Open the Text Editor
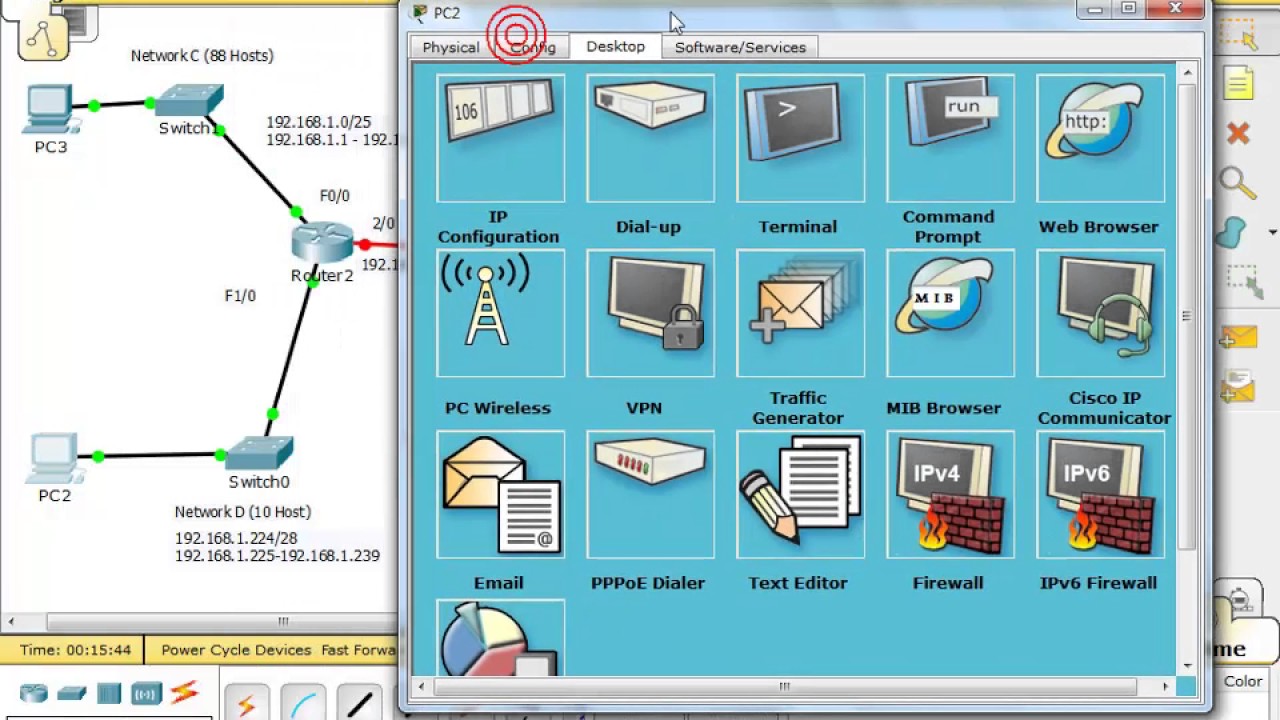Screen dimensions: 1280x720 (800, 494)
